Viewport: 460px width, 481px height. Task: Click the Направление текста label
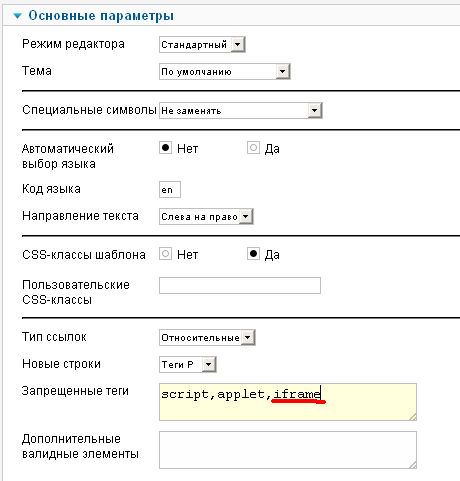pos(80,216)
